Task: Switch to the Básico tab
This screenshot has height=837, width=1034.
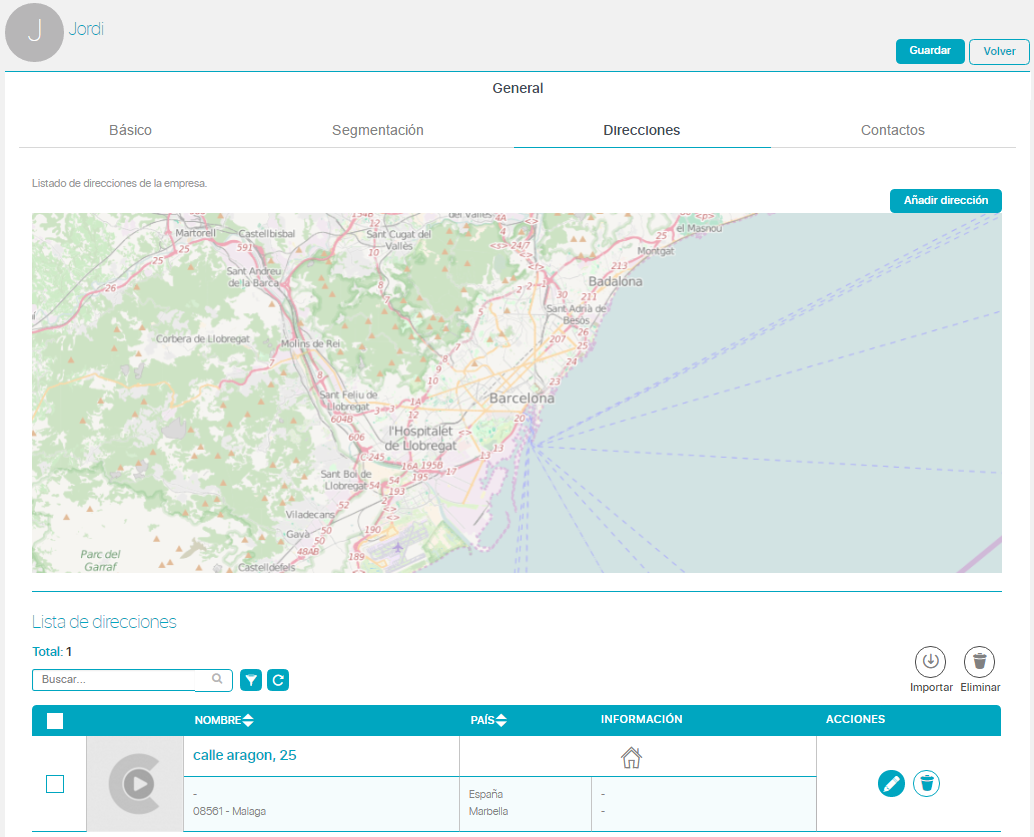Action: (130, 130)
